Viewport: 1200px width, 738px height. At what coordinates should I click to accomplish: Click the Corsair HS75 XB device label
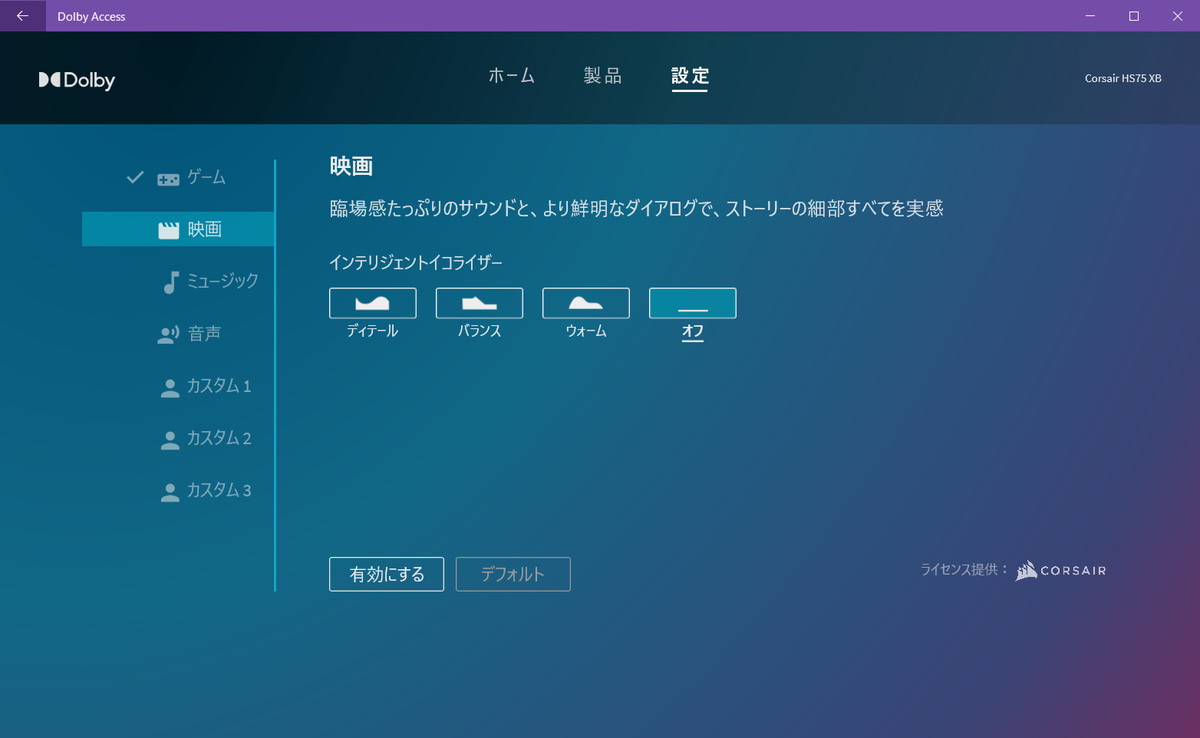(x=1123, y=79)
